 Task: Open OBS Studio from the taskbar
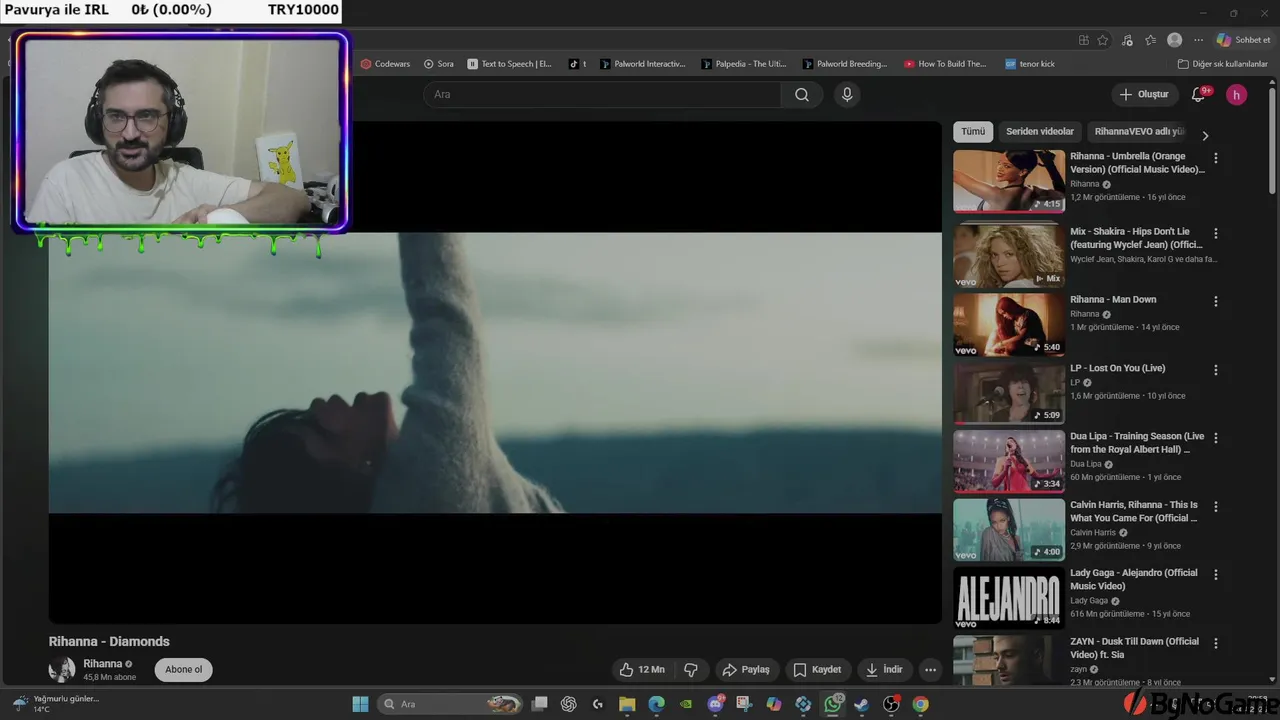pyautogui.click(x=891, y=704)
